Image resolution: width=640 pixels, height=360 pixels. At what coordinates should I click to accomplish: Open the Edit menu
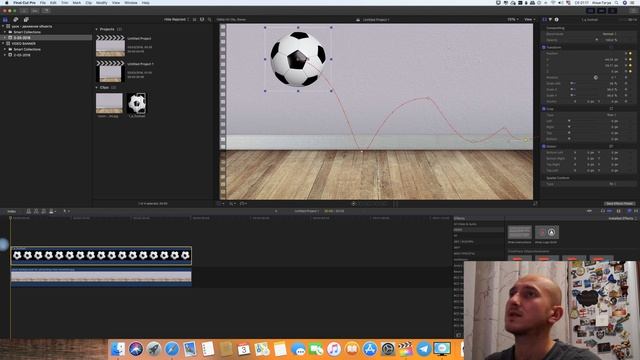pos(53,3)
